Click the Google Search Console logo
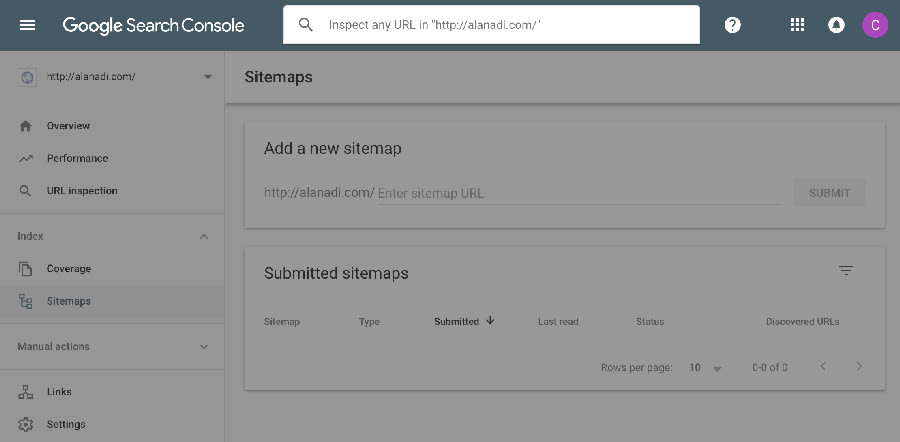 click(153, 25)
